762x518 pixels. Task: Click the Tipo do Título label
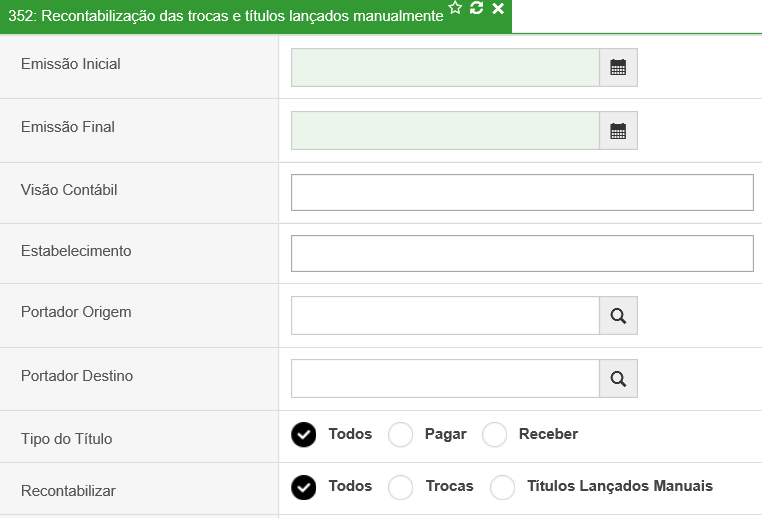coord(67,439)
